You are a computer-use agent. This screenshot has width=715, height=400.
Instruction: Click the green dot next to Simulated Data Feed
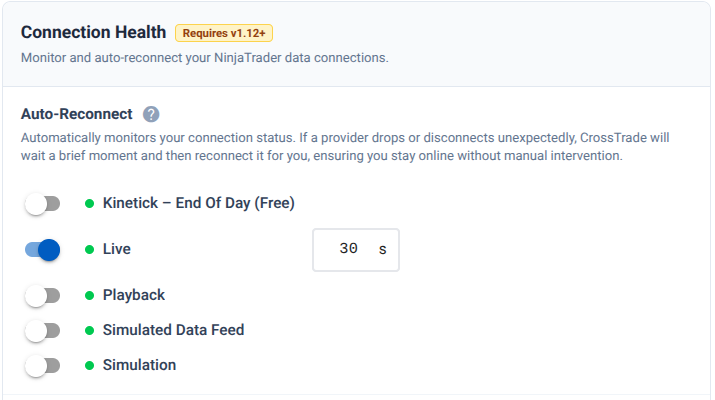pyautogui.click(x=89, y=330)
